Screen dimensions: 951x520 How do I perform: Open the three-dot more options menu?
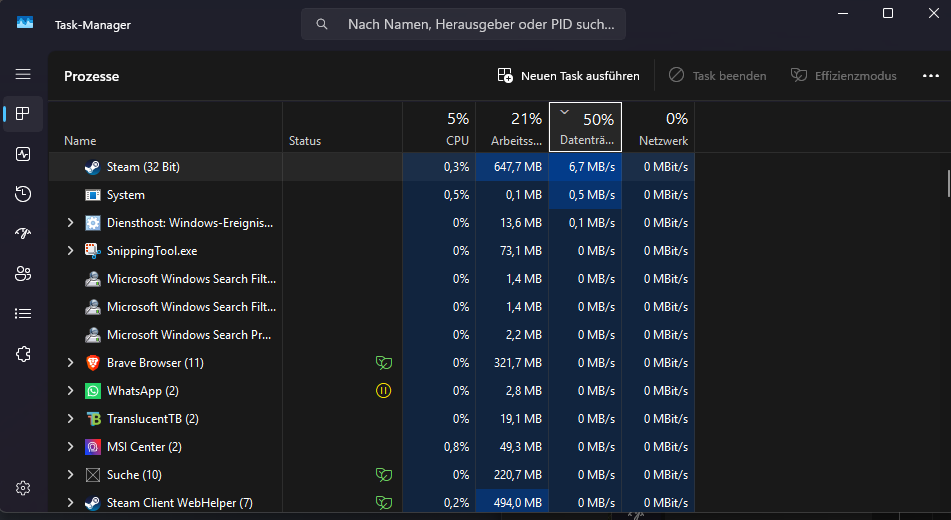[930, 76]
